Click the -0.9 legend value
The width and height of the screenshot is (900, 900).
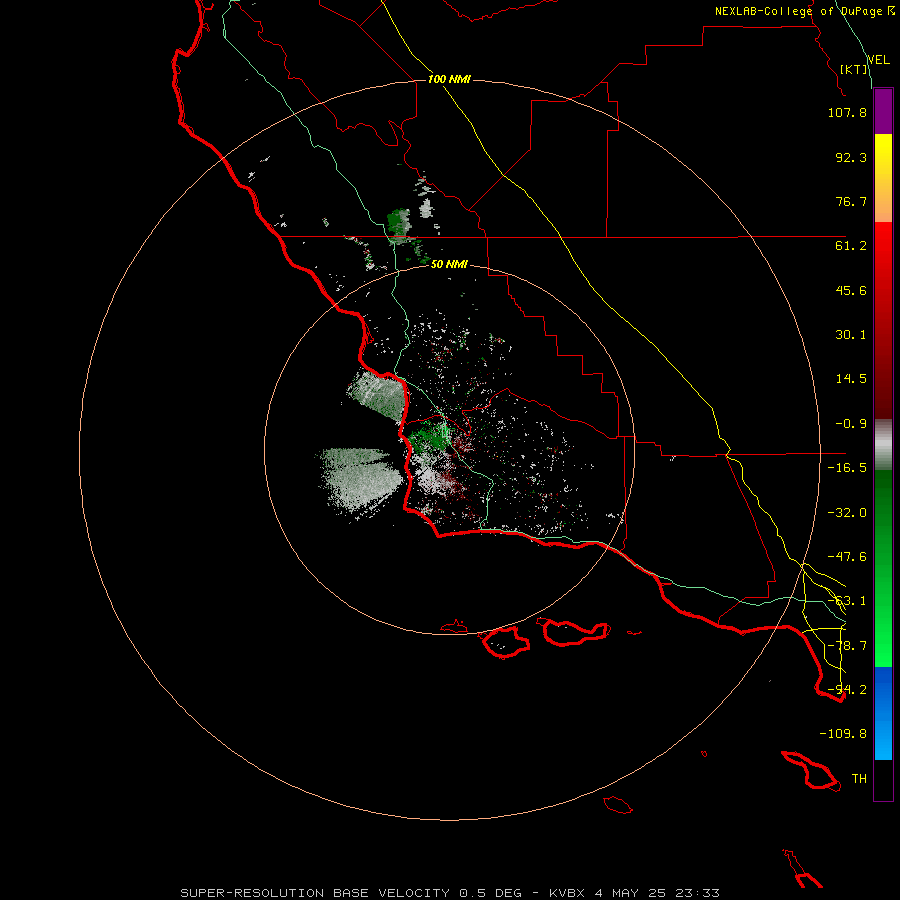point(851,424)
